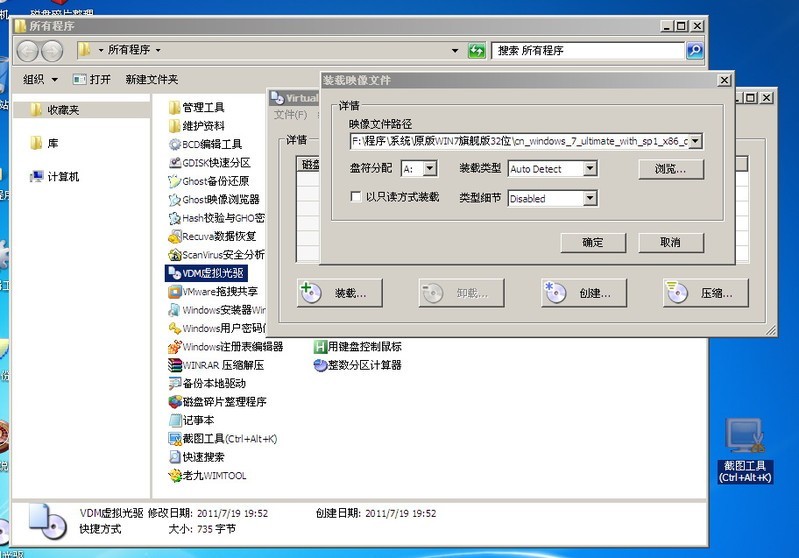Select 整数分区计算器 shortcut icon
The image size is (799, 558).
[x=319, y=365]
